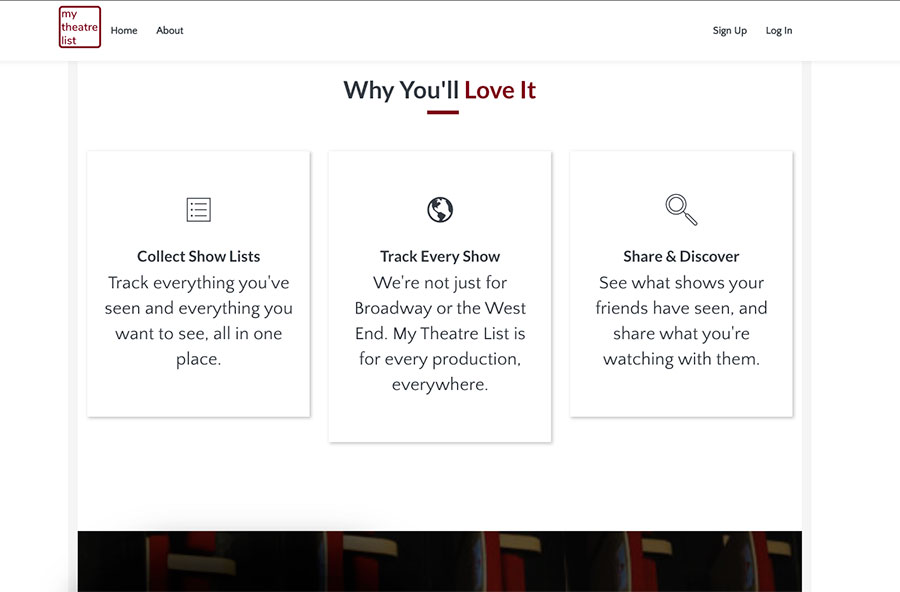Click the magnifying glass icon above Share & Discover

[x=681, y=210]
